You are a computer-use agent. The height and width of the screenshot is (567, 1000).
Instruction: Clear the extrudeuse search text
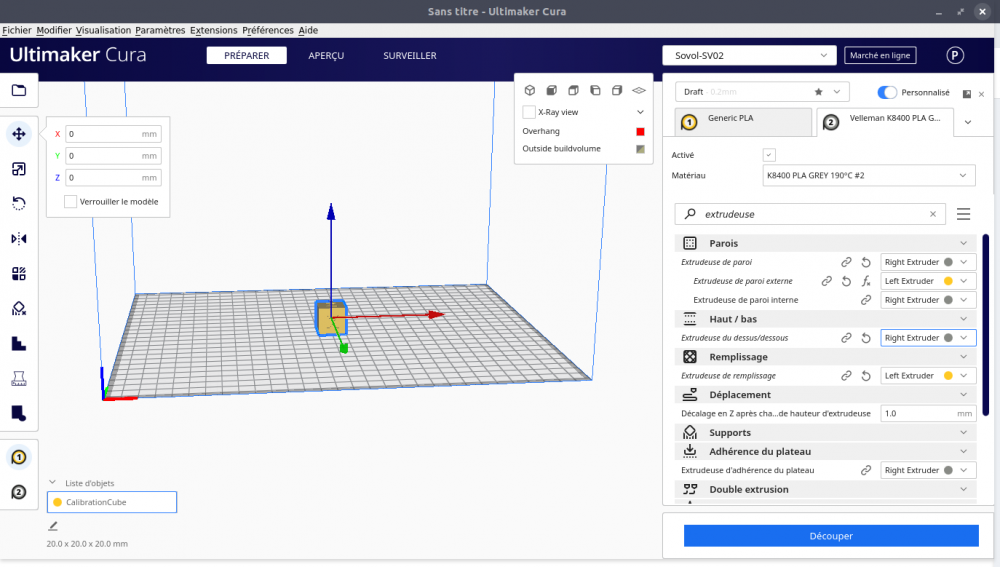tap(933, 214)
